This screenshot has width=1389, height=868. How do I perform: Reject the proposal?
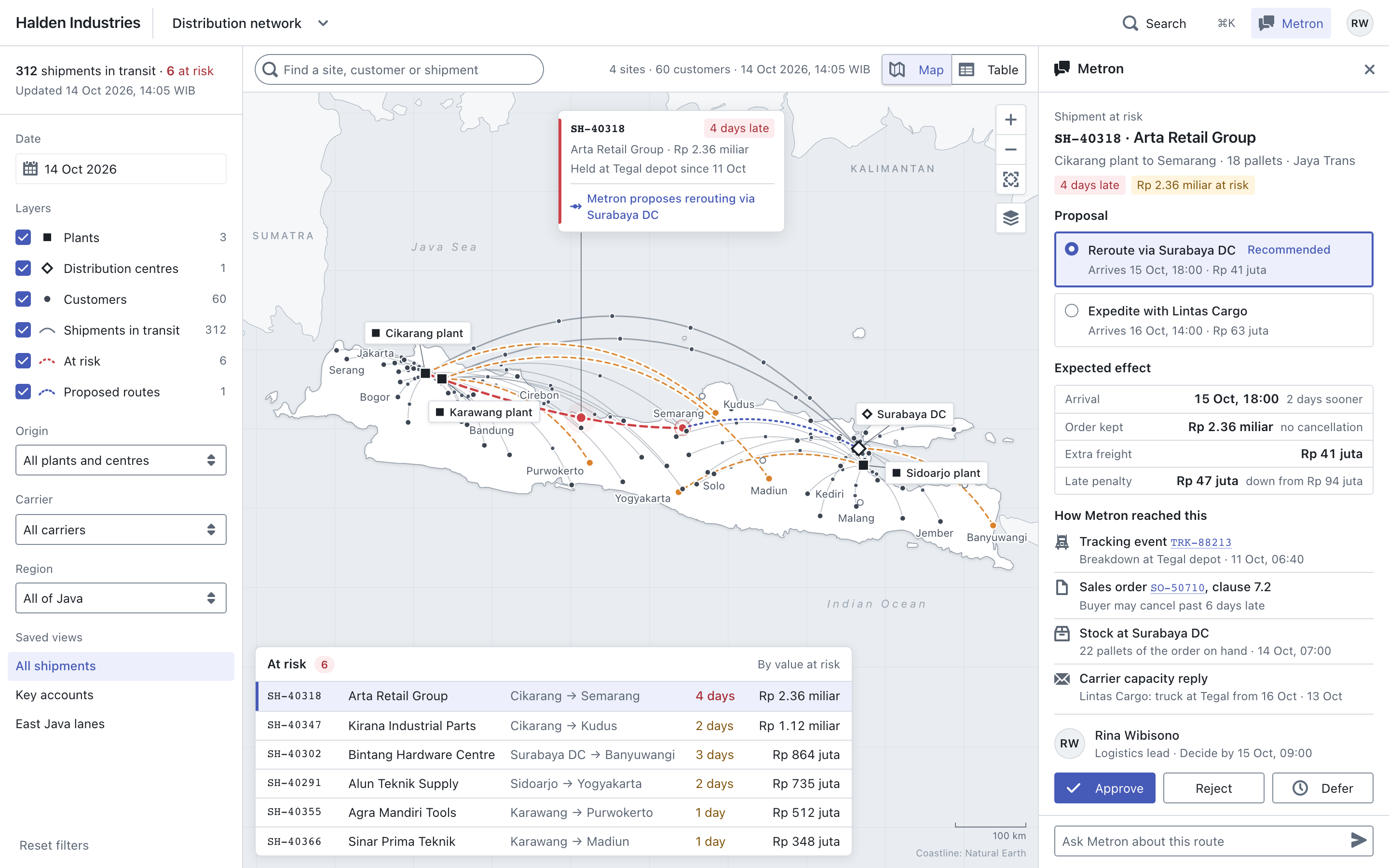(1213, 788)
